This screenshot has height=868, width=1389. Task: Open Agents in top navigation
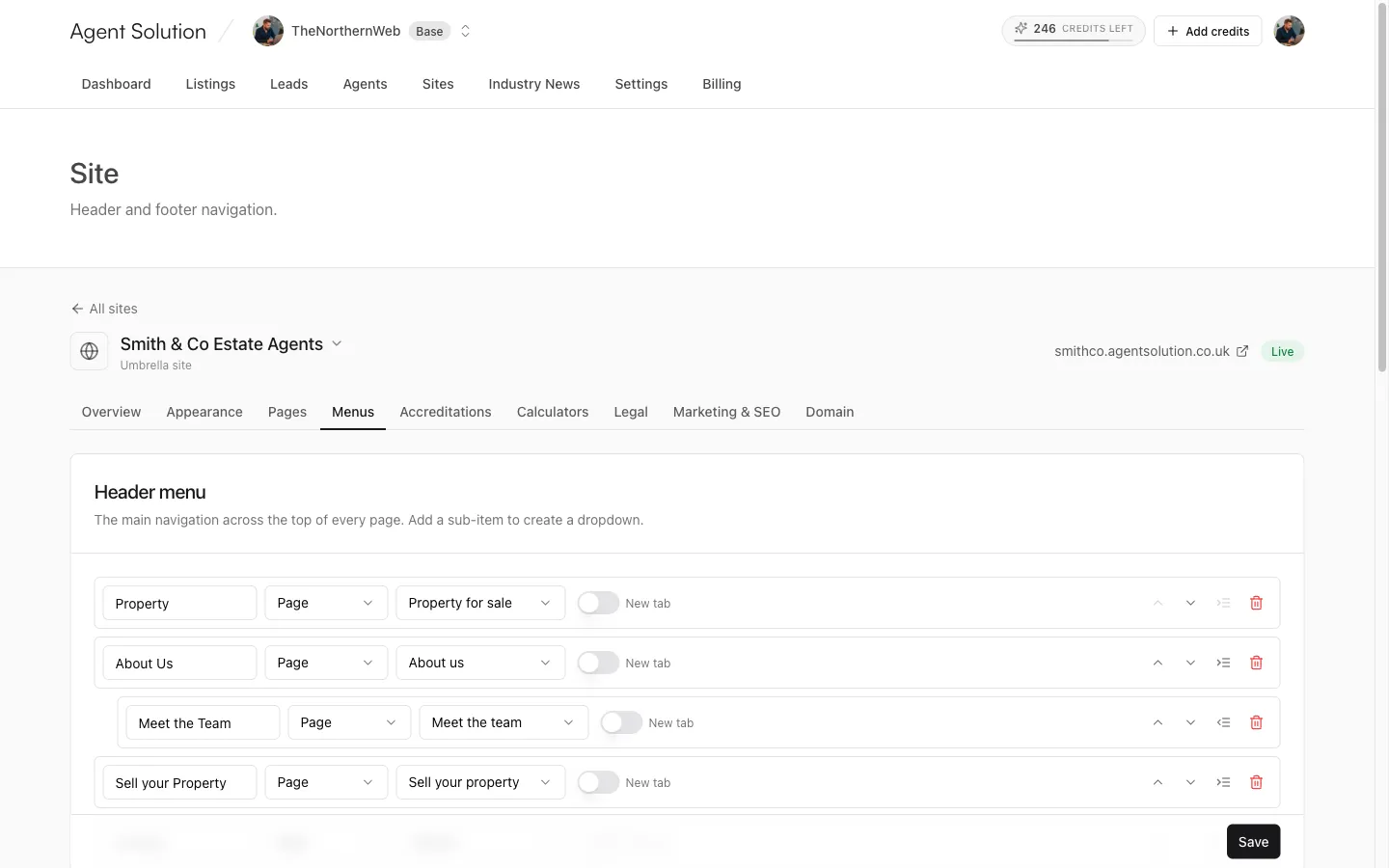(x=365, y=84)
